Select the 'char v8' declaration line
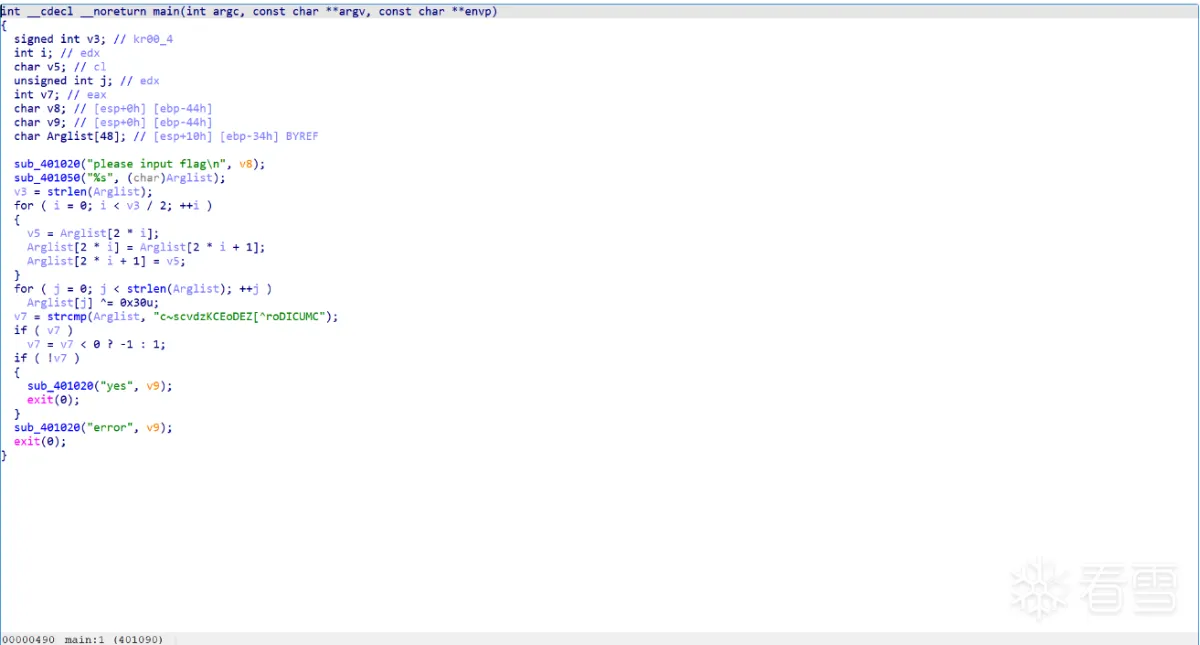Viewport: 1200px width, 645px height. (113, 109)
